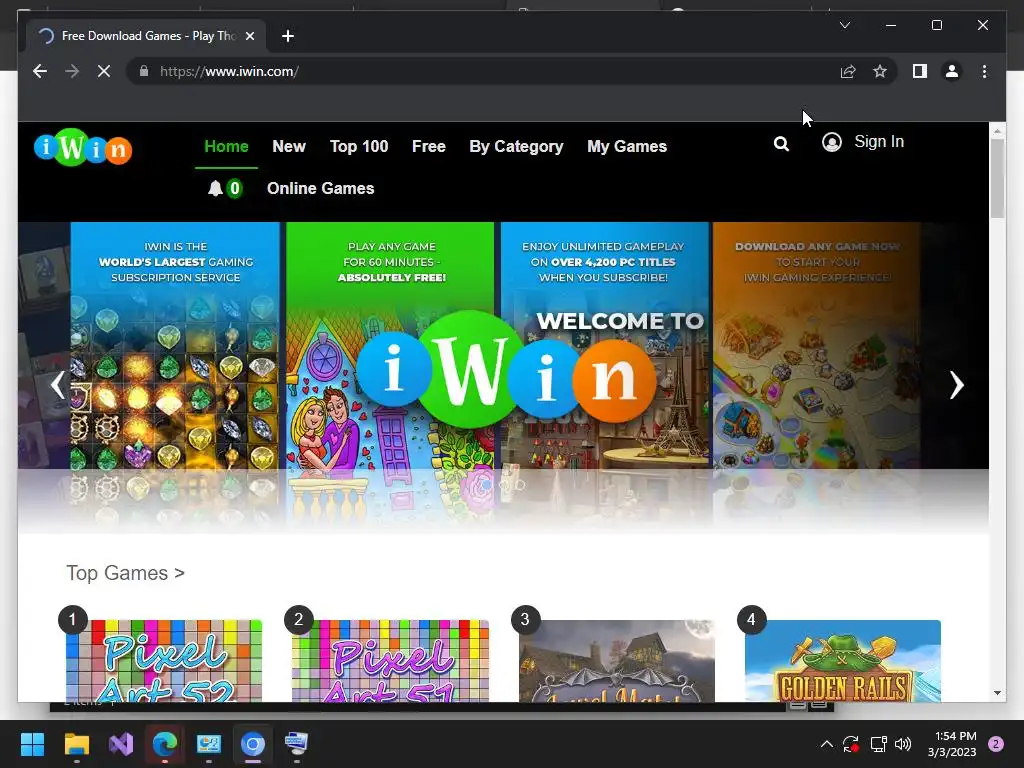
Task: Share this page using the share icon
Action: tap(848, 71)
